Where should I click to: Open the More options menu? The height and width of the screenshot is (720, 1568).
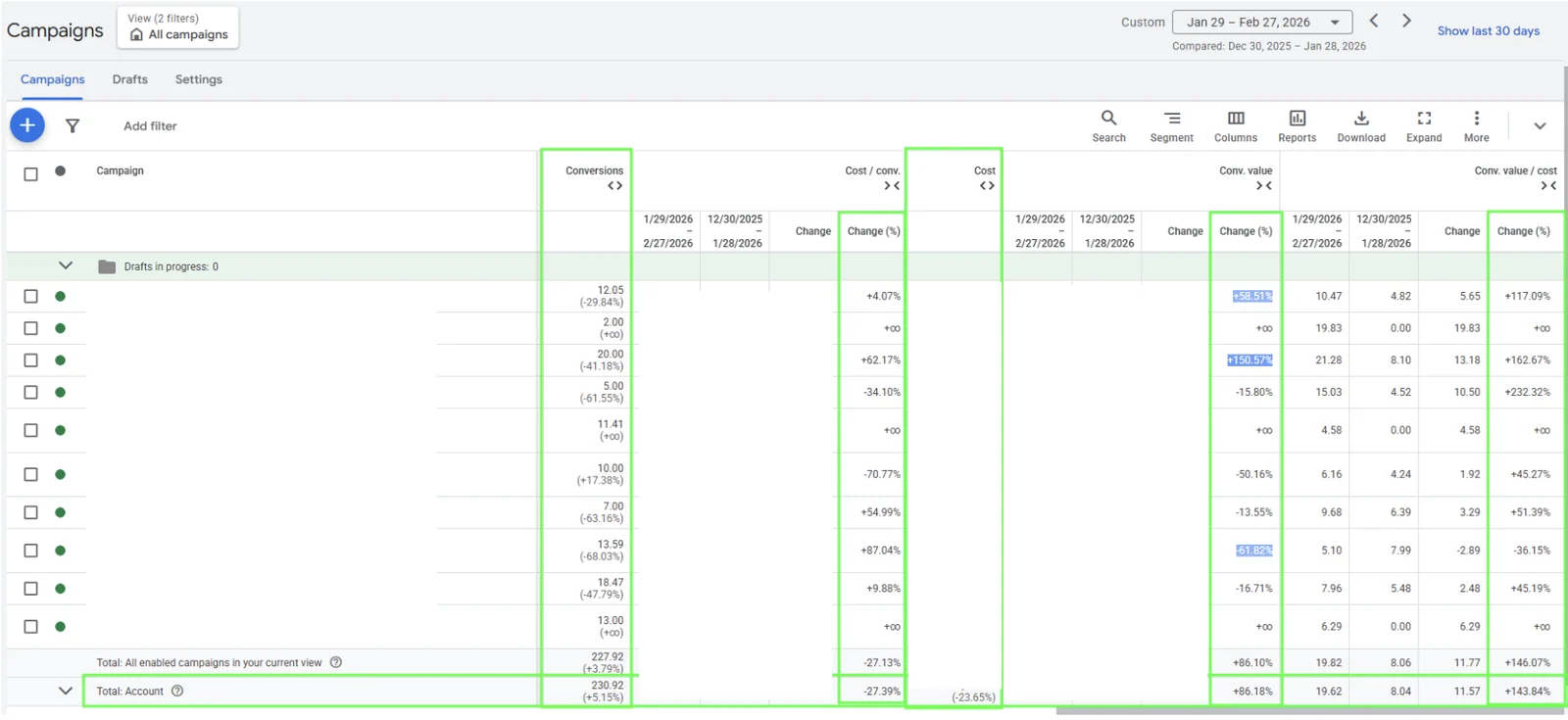pyautogui.click(x=1476, y=126)
